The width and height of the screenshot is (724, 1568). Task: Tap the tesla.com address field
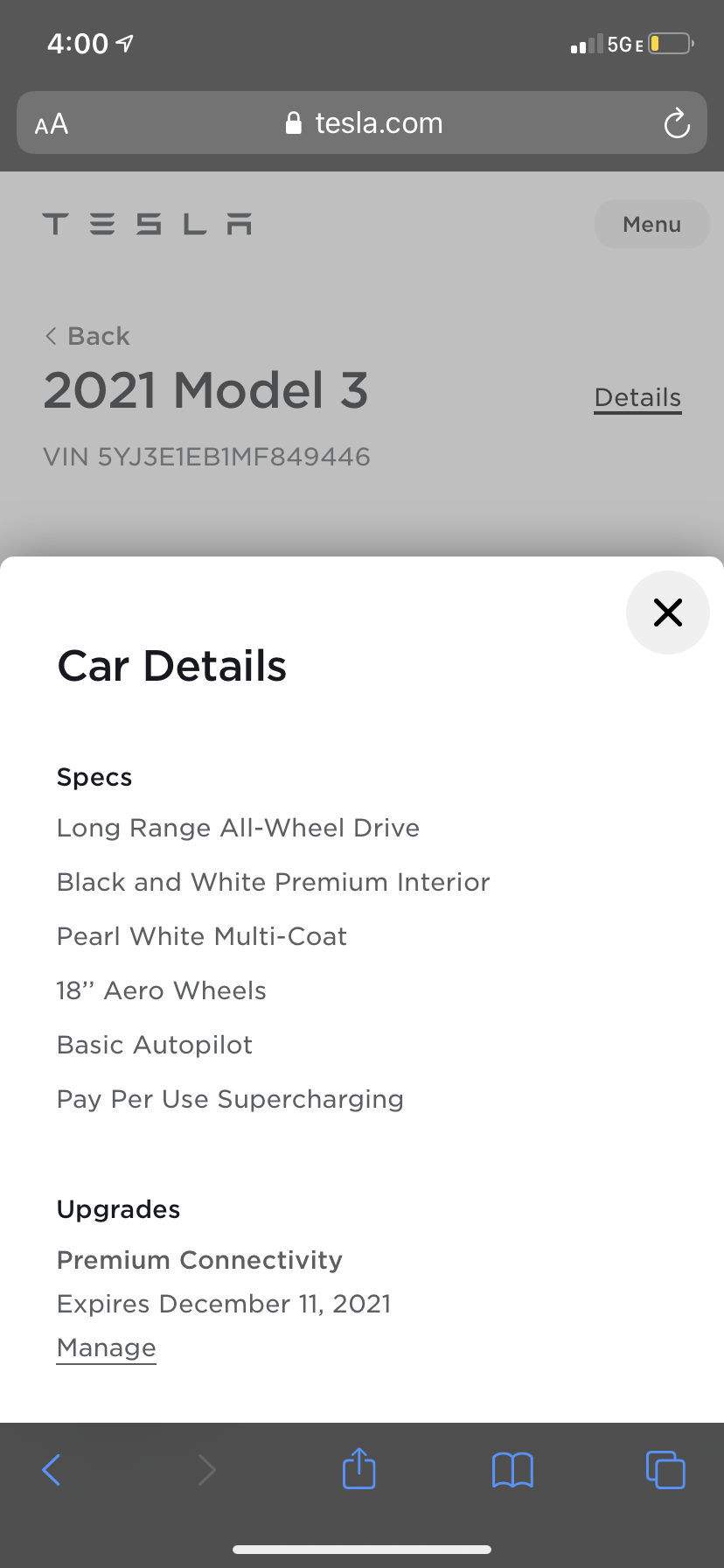379,123
